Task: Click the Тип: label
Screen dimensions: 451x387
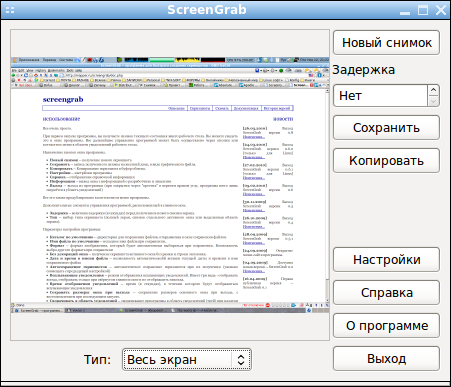Action: click(x=97, y=360)
